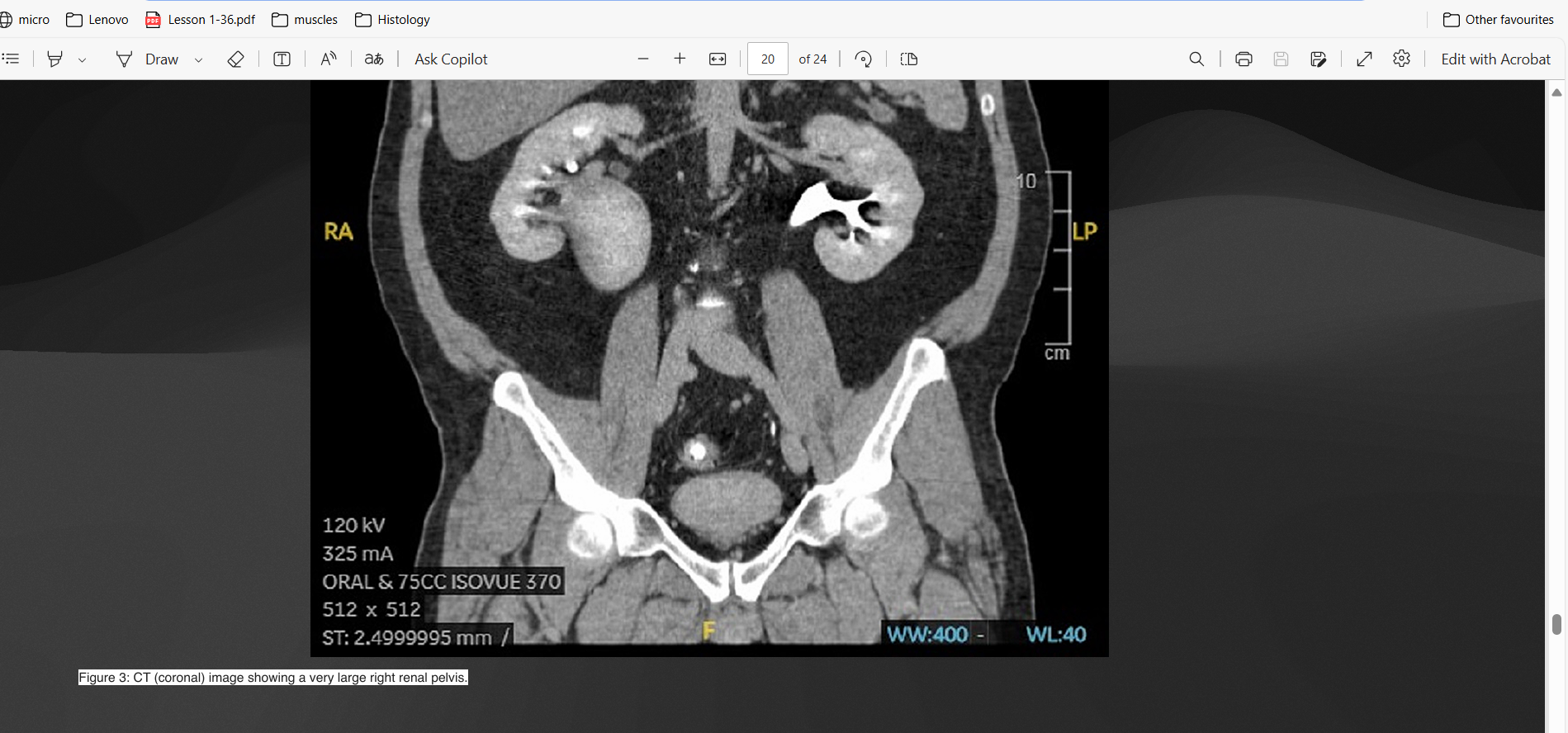The height and width of the screenshot is (733, 1568).
Task: Click the "512 x 512" text on the scan
Action: coord(372,609)
